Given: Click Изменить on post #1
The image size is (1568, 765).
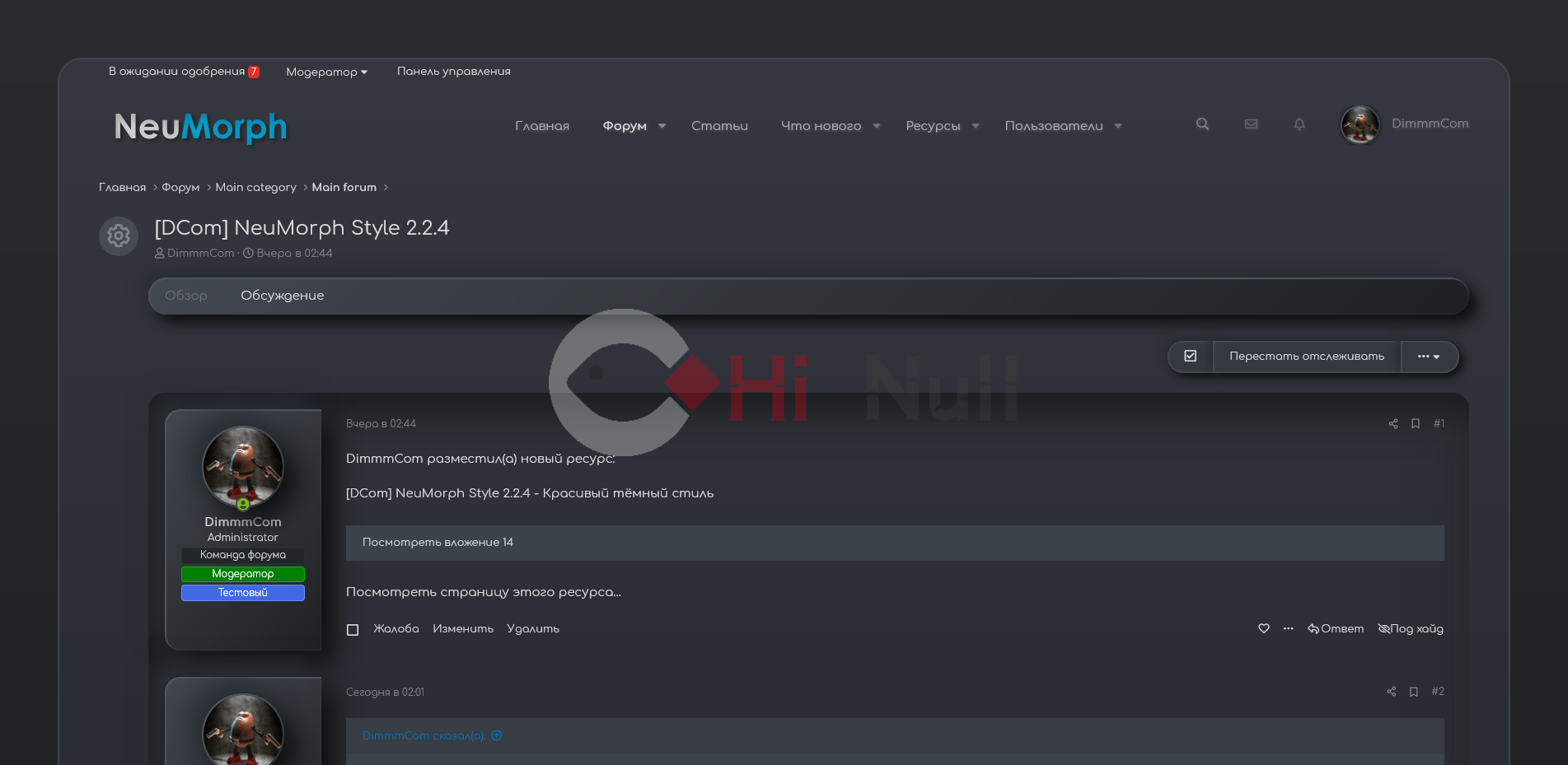Looking at the screenshot, I should 463,629.
